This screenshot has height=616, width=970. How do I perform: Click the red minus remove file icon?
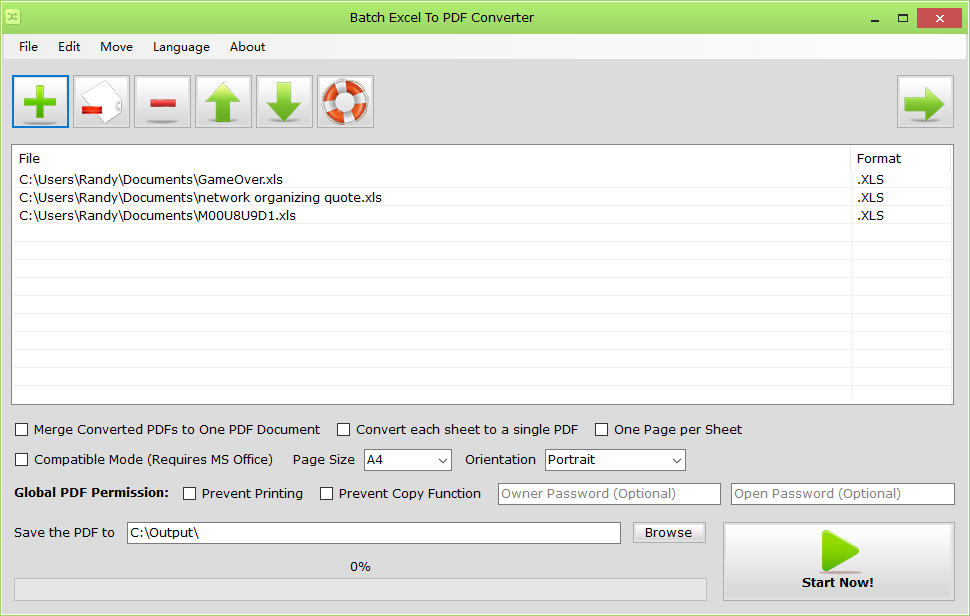[x=163, y=101]
